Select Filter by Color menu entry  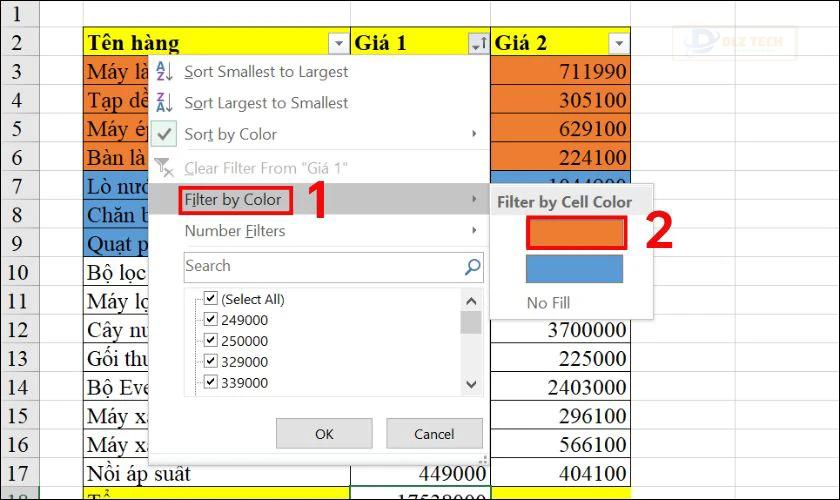[319, 199]
